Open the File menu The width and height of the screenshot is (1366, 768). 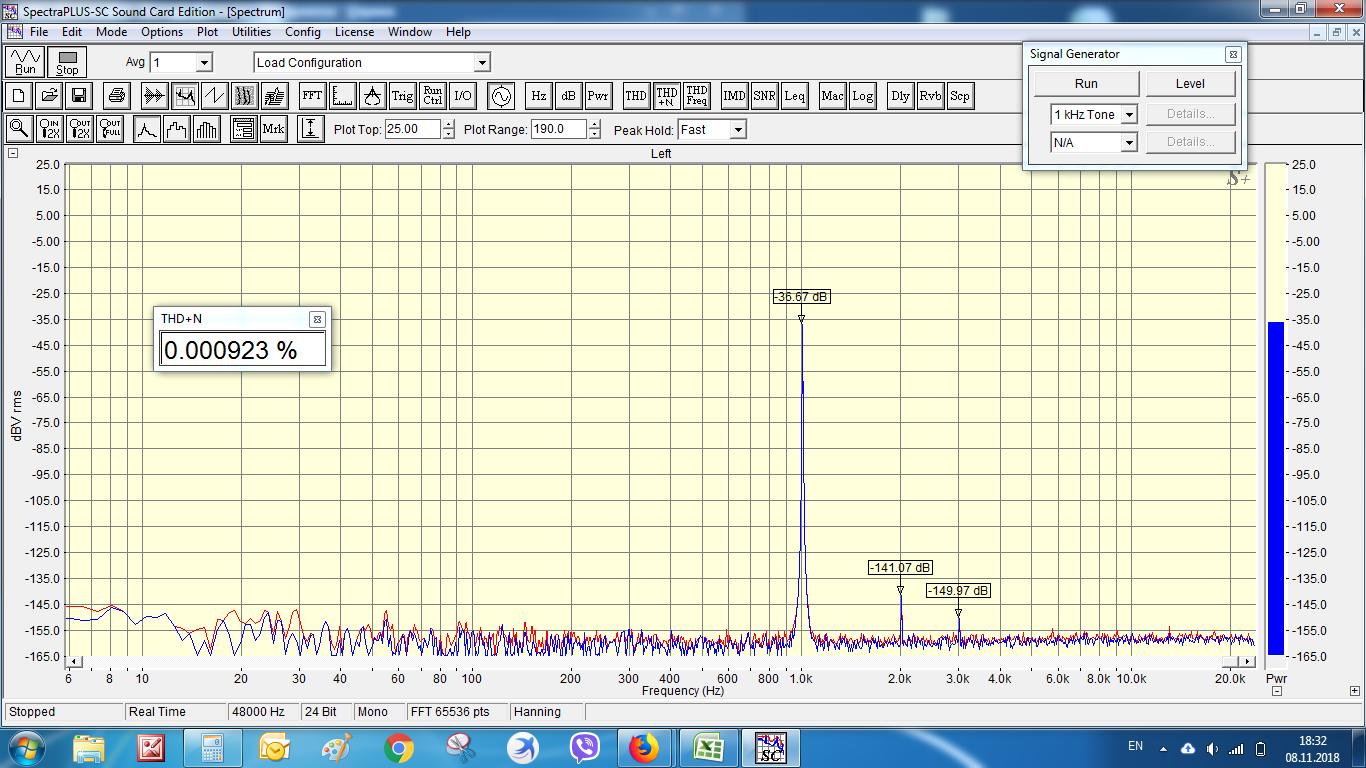[39, 32]
